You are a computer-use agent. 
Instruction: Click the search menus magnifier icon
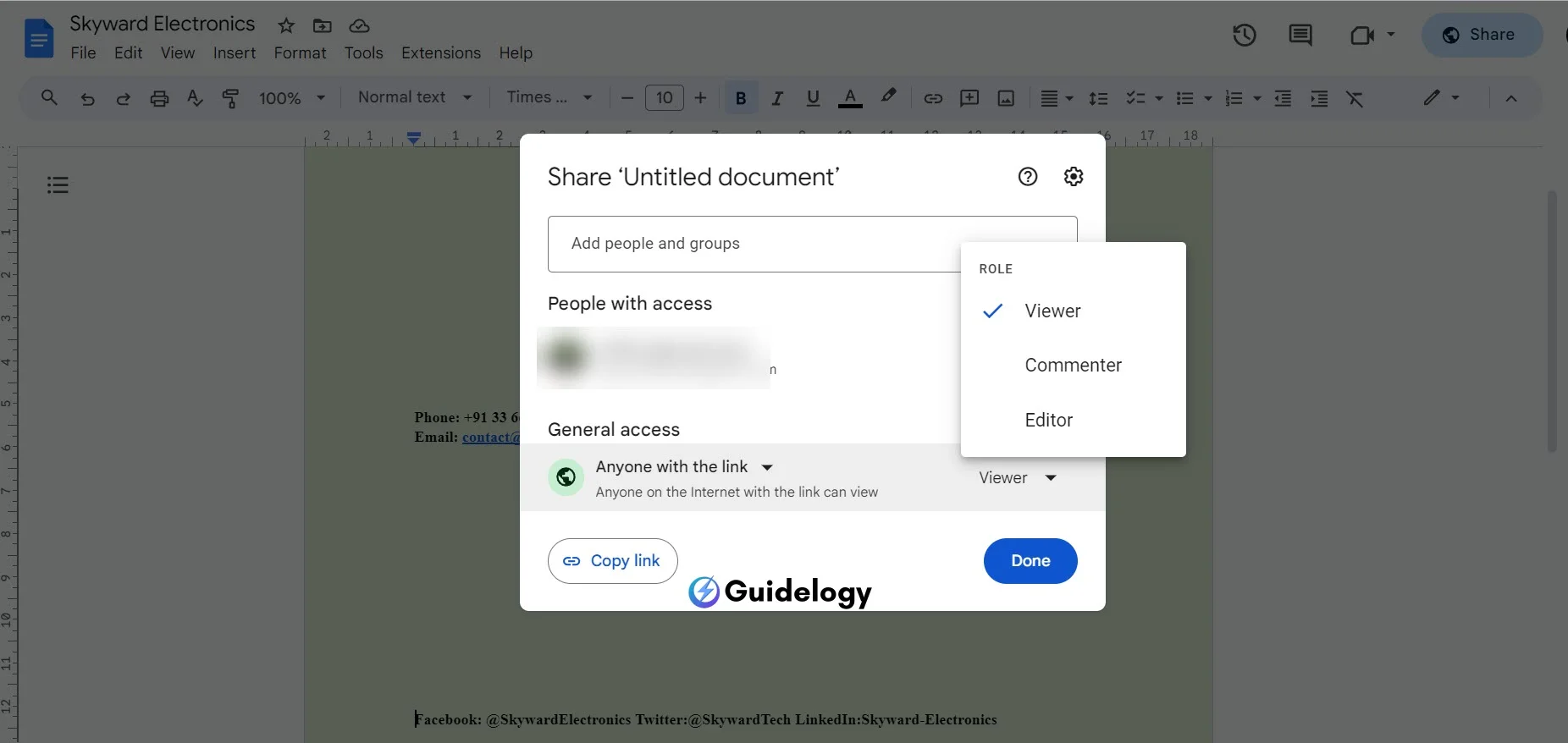(49, 98)
